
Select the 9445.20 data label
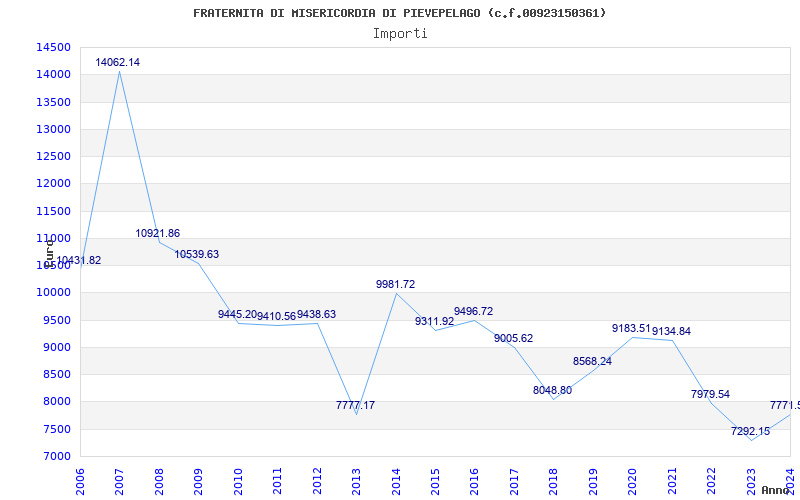click(x=237, y=314)
